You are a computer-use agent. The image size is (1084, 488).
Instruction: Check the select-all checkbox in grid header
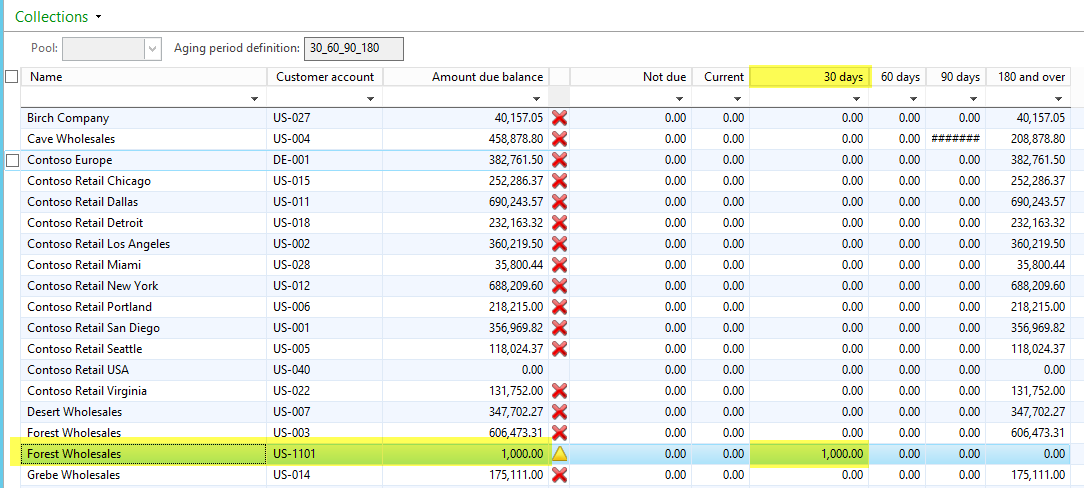(12, 77)
